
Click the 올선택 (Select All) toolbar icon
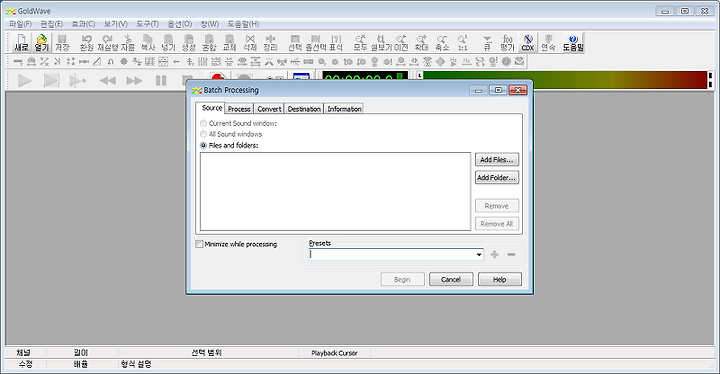click(x=315, y=43)
